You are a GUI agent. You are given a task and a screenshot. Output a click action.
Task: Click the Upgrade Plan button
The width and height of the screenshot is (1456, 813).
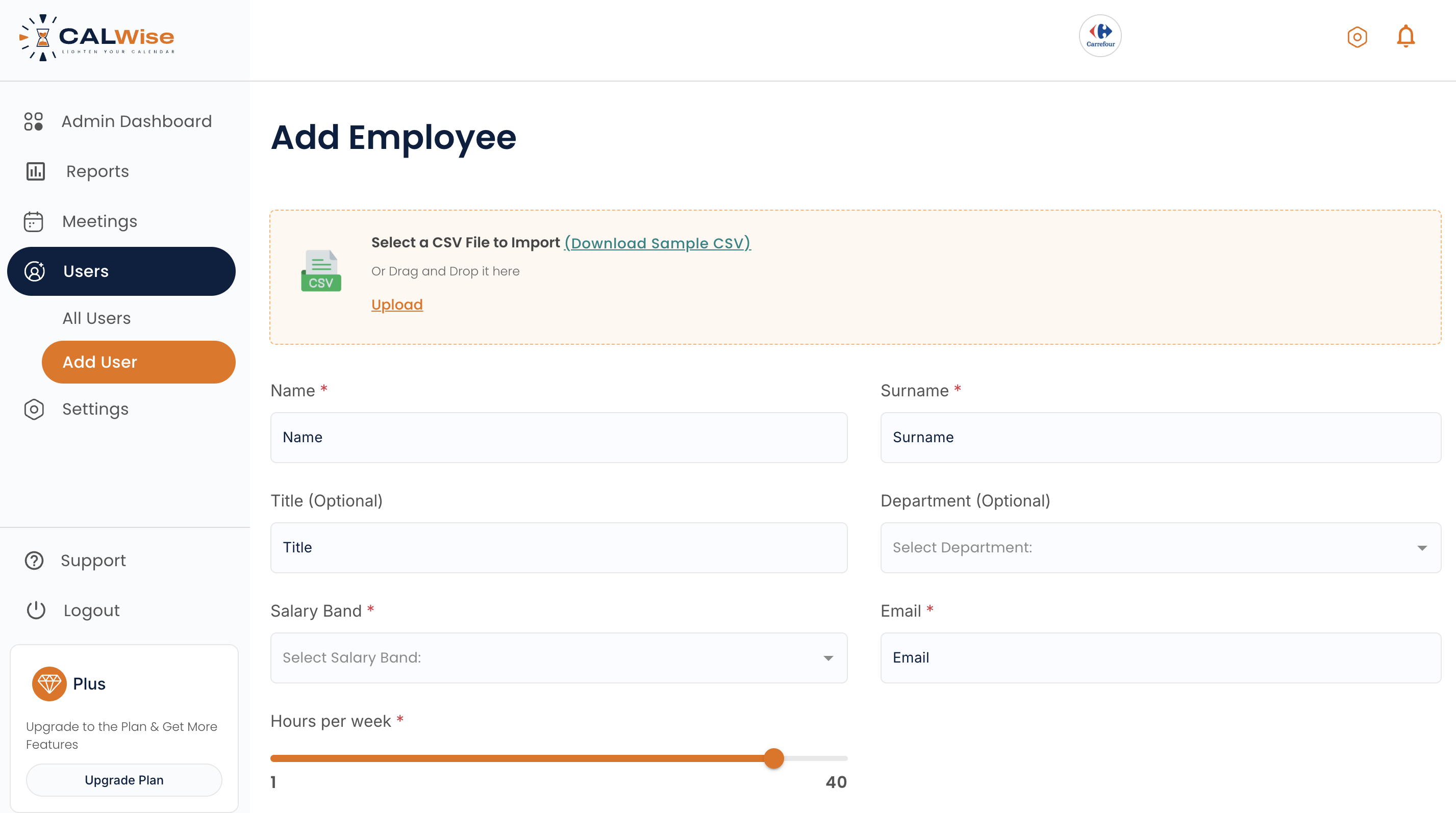click(124, 780)
